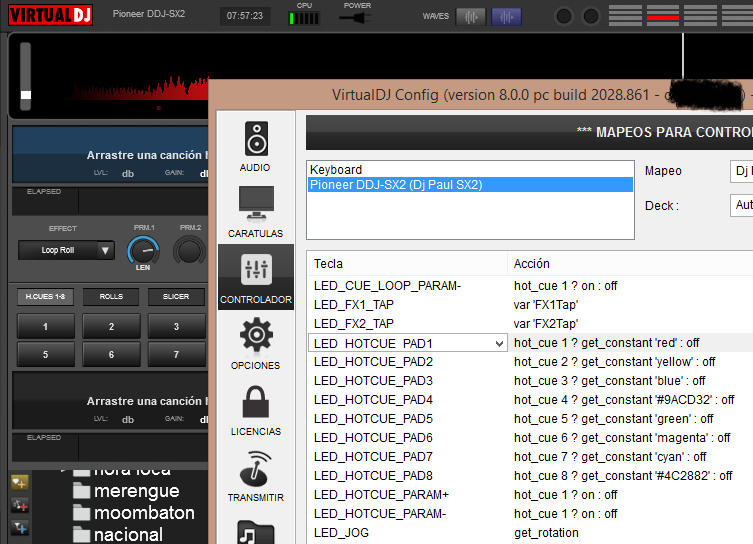Adjust the PRM.1 LEN knob
753x544 pixels.
pyautogui.click(x=144, y=250)
